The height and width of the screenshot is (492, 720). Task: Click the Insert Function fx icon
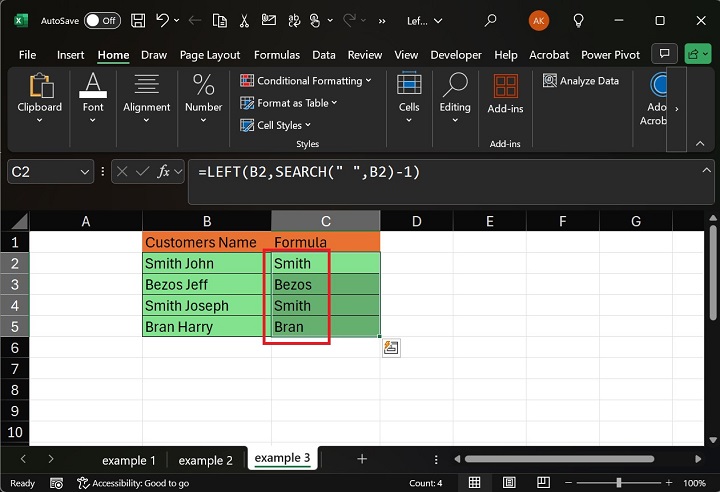[x=164, y=172]
